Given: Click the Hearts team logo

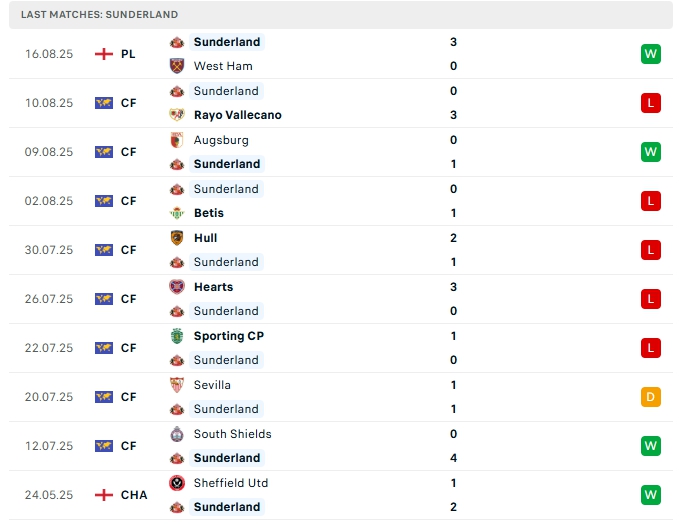Looking at the screenshot, I should click(177, 287).
